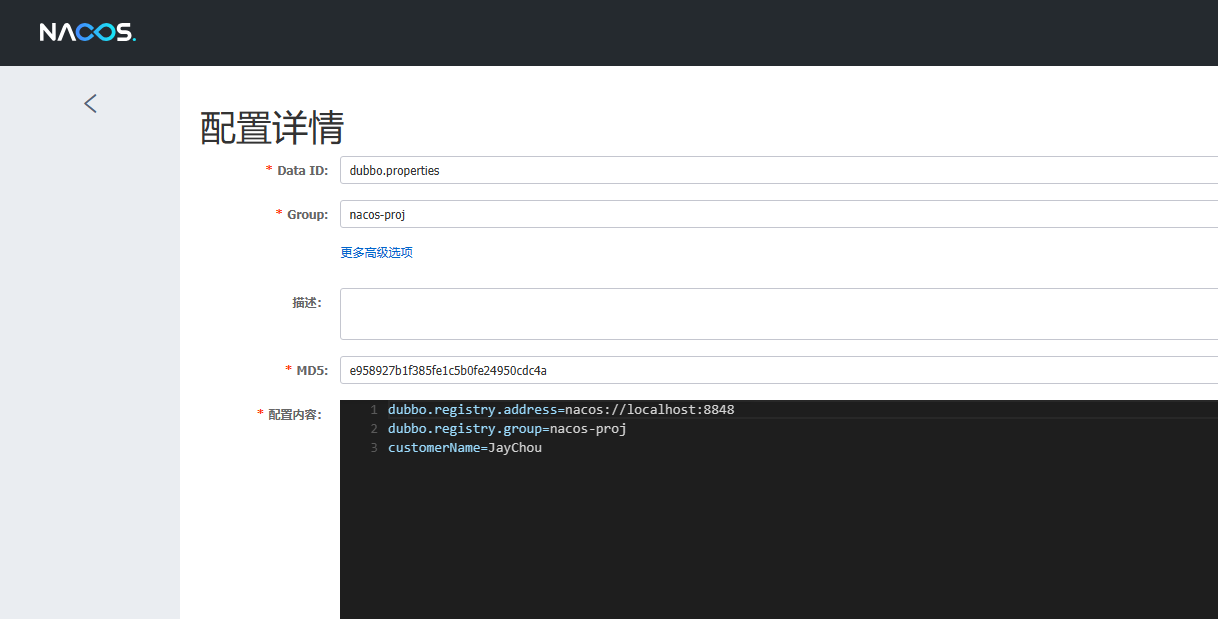Go back using the left chevron arrow
Image resolution: width=1218 pixels, height=619 pixels.
90,103
